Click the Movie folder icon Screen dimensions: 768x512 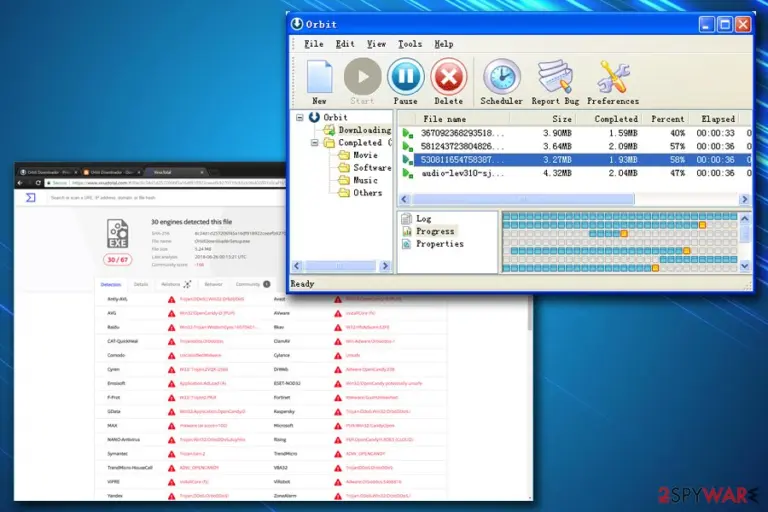(x=344, y=155)
